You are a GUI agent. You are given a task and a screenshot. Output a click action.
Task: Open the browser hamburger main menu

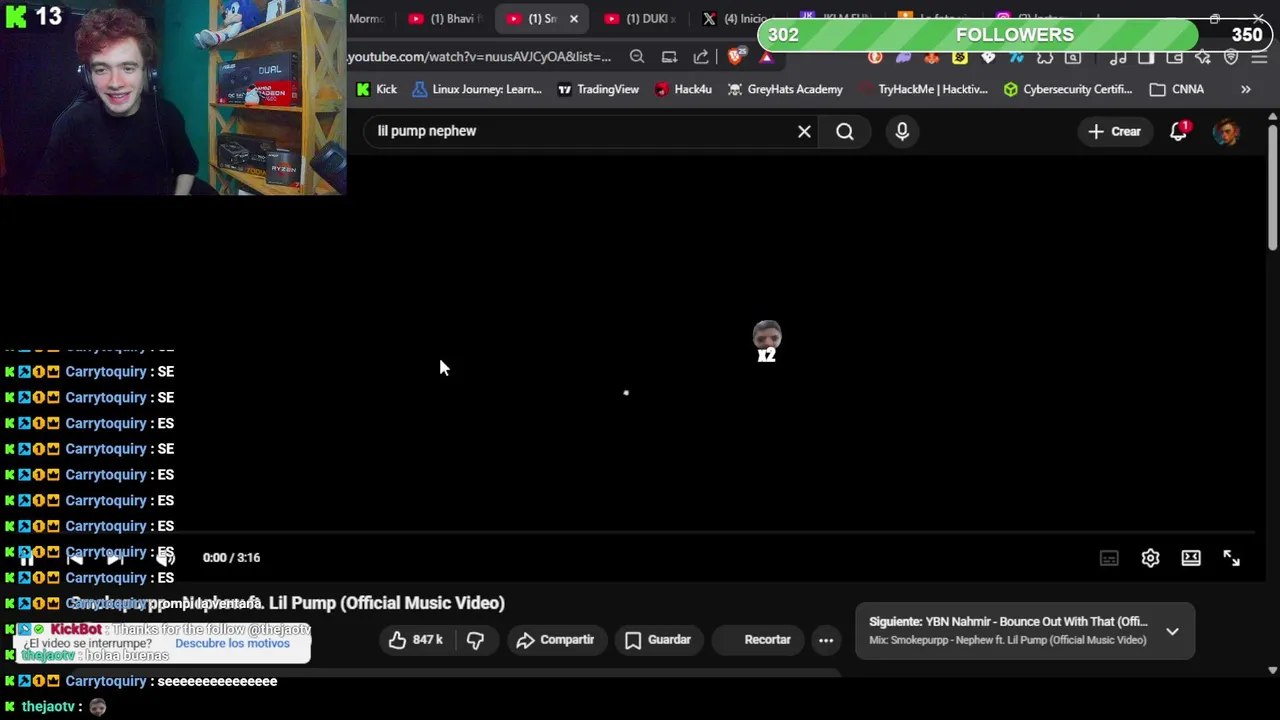point(1259,57)
